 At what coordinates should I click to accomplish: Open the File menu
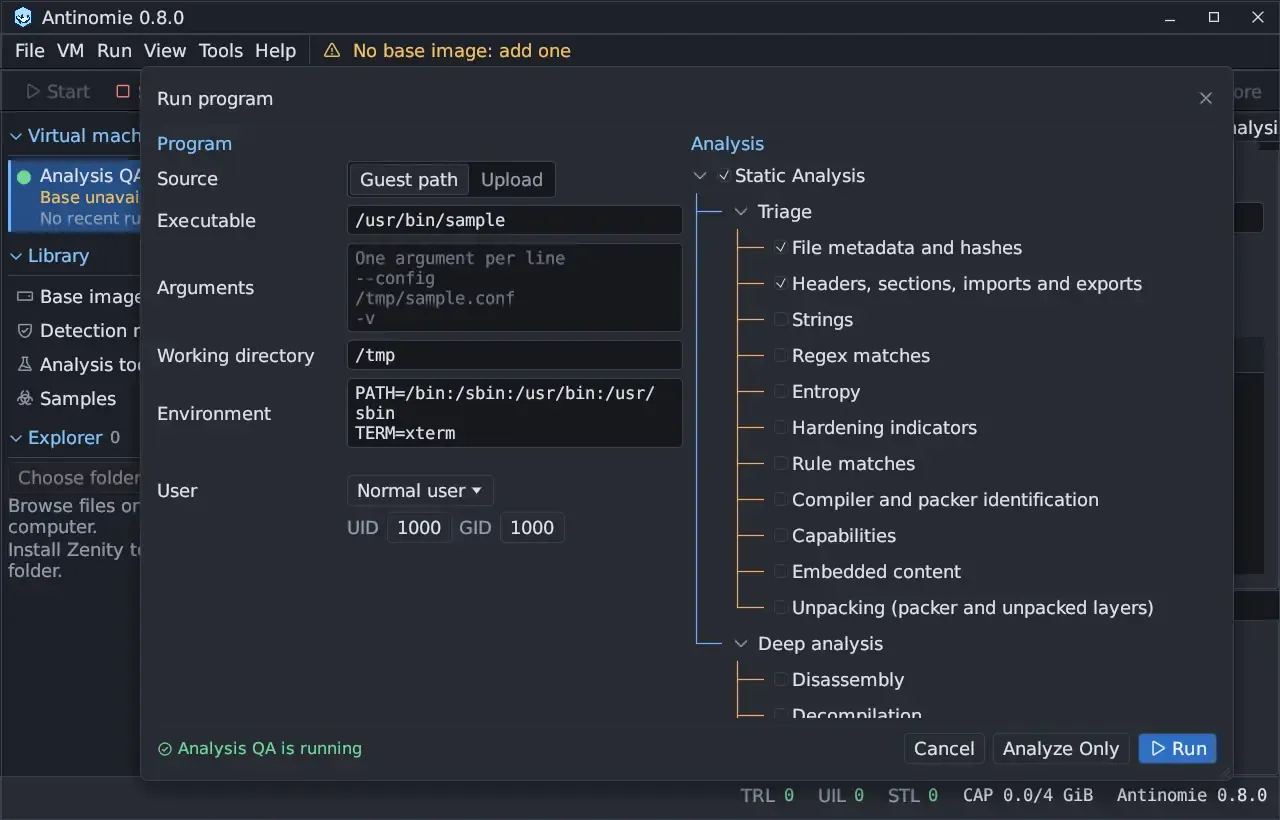point(30,51)
